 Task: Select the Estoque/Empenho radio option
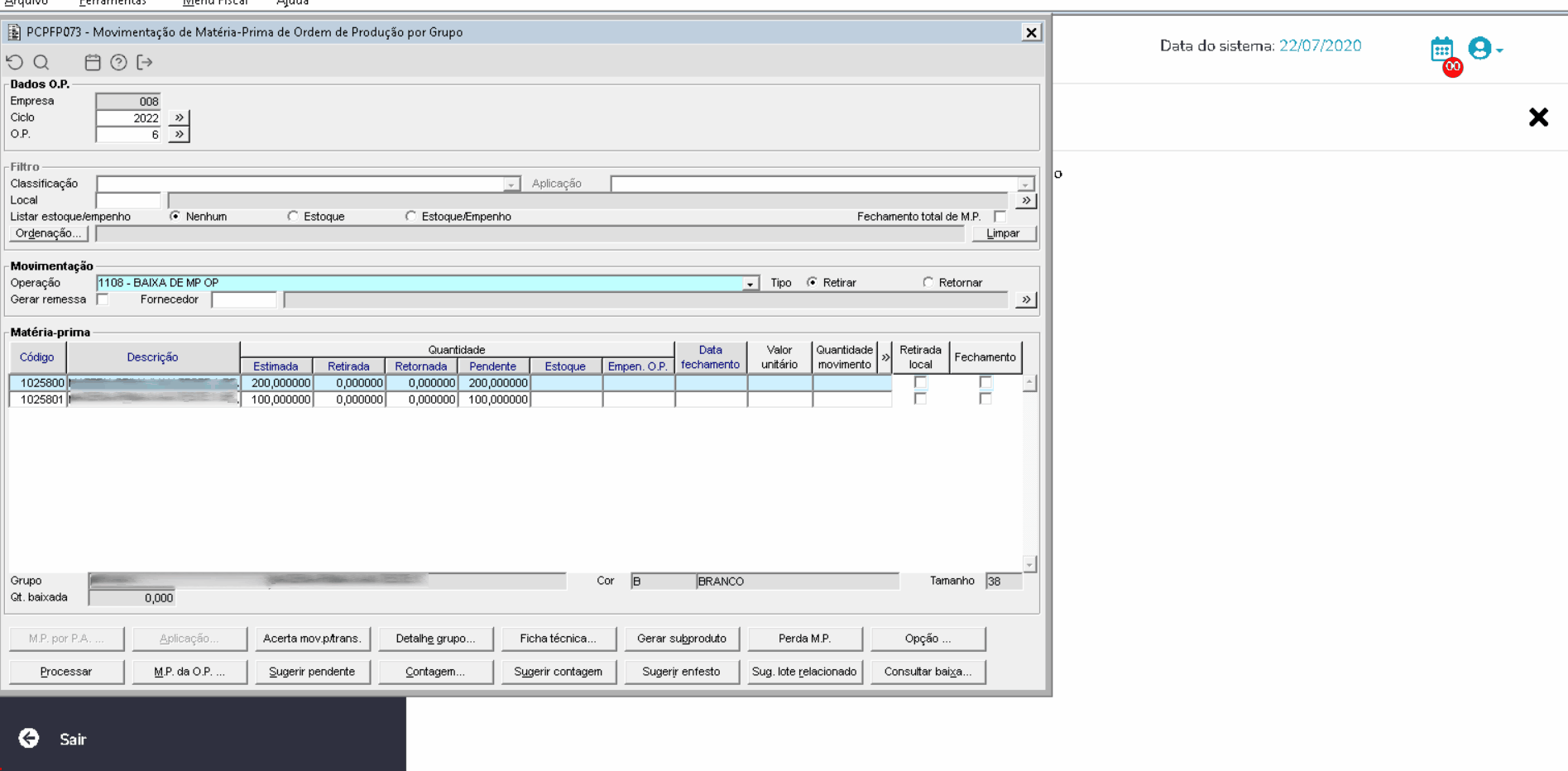410,216
